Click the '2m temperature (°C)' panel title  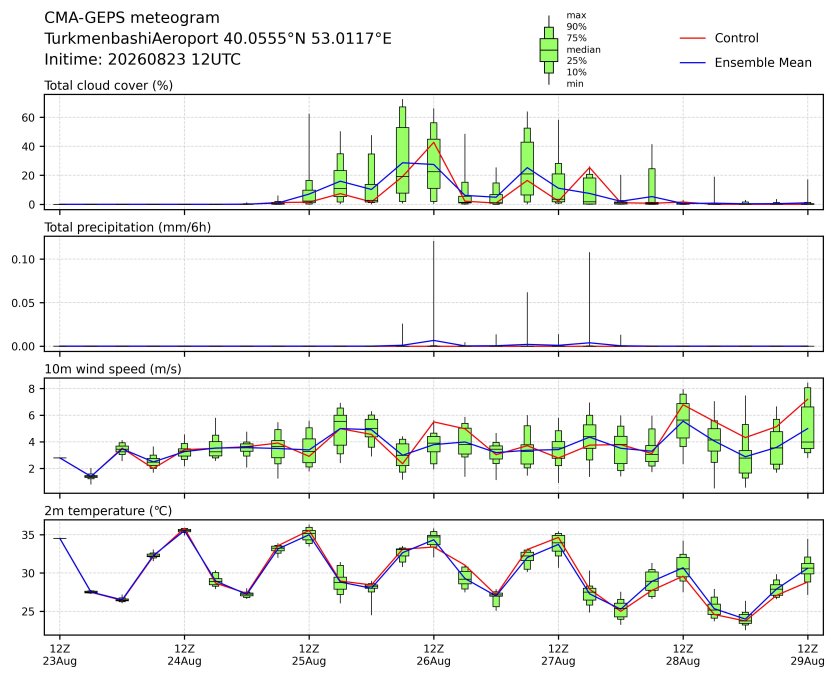pos(108,511)
